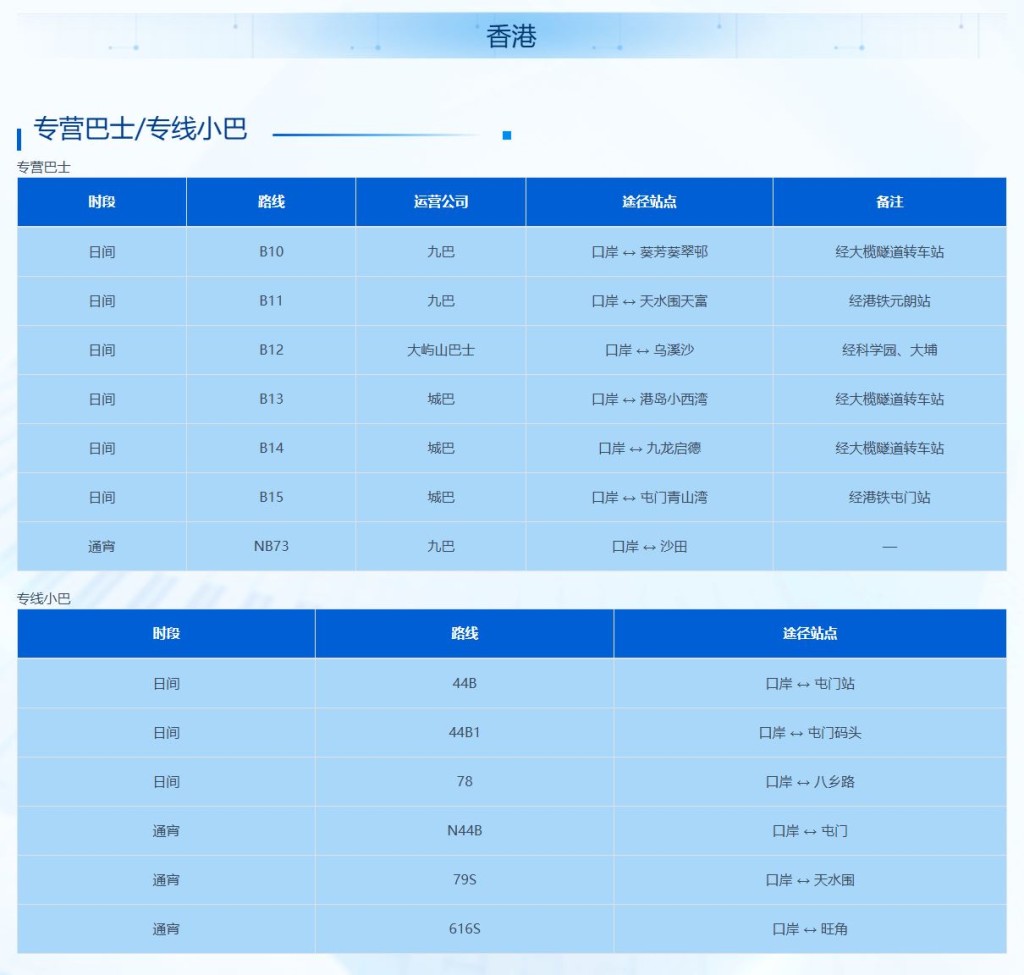The width and height of the screenshot is (1024, 975).
Task: Select route B11 cell
Action: pyautogui.click(x=271, y=300)
